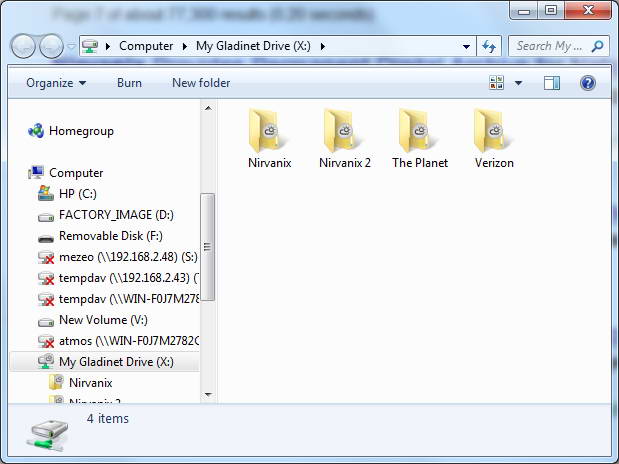This screenshot has width=619, height=464.
Task: Expand the root arrow before Computer breadcrumb
Action: pyautogui.click(x=108, y=46)
